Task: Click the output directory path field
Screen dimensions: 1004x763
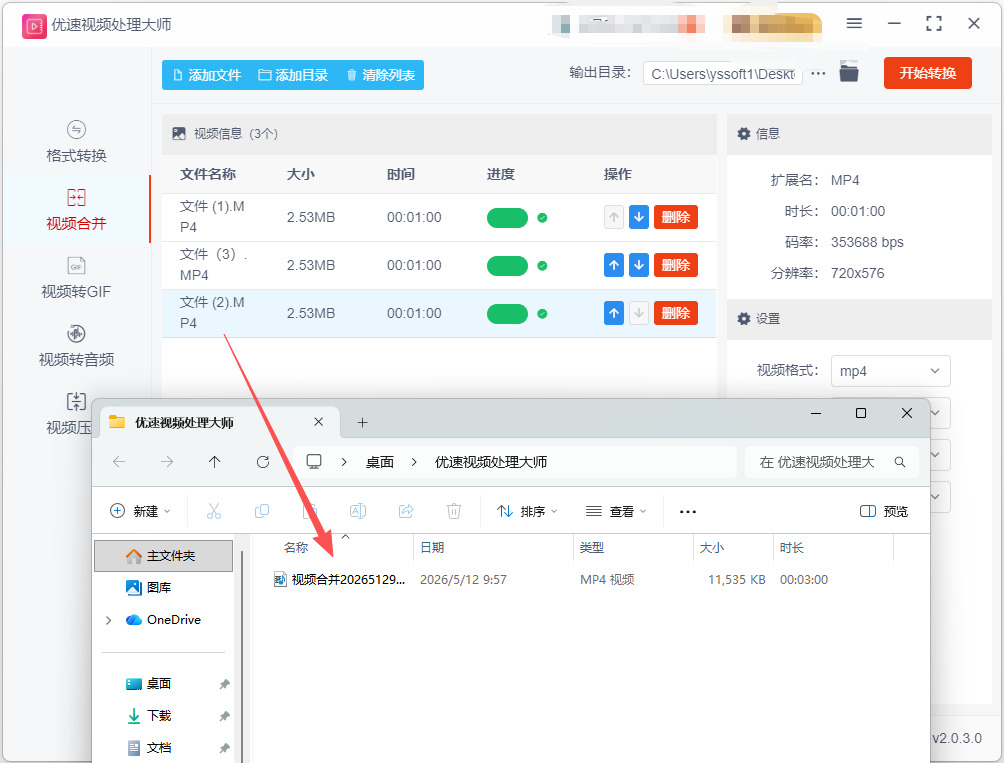Action: 722,74
